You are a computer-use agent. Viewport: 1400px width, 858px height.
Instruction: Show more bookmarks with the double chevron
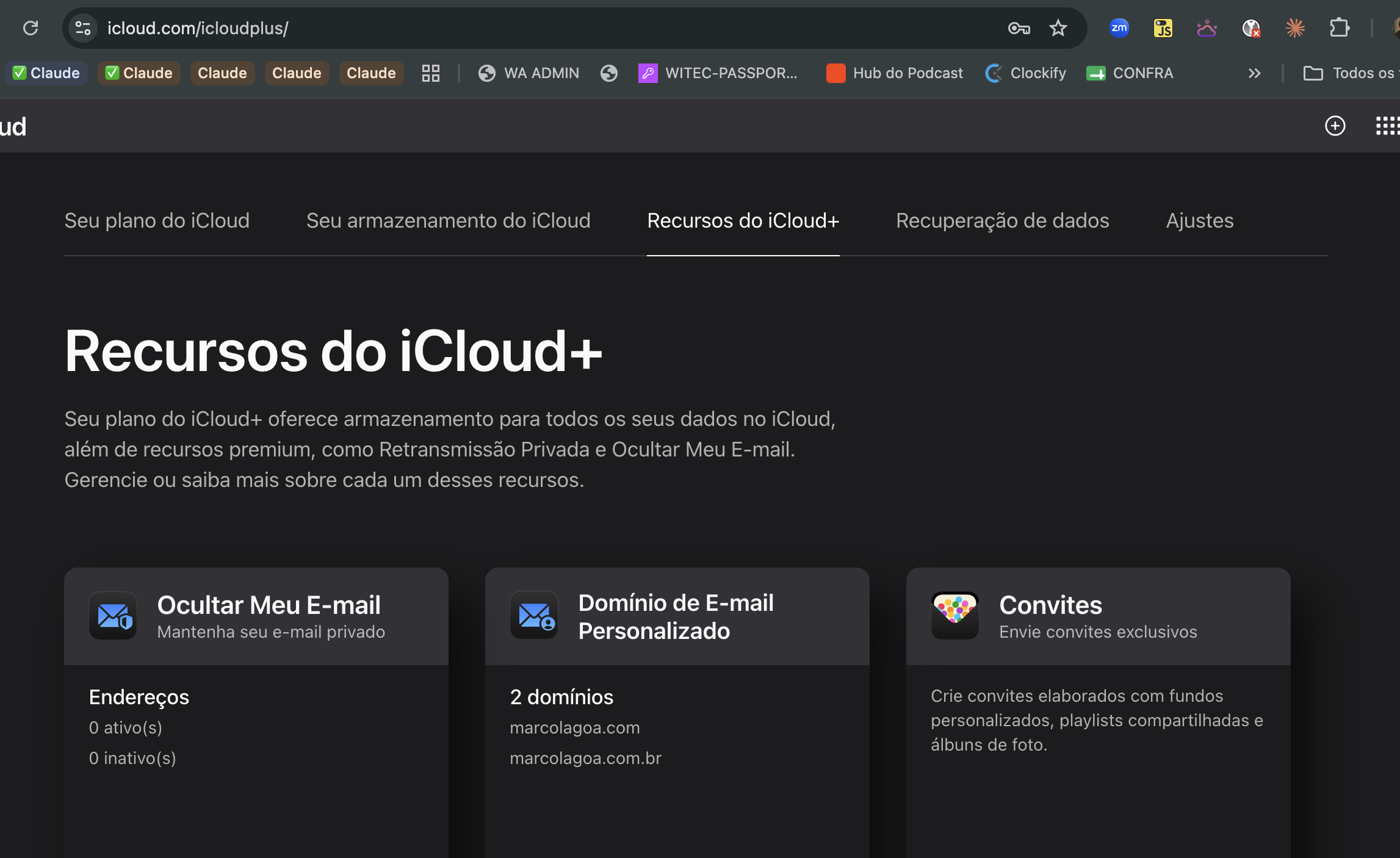click(x=1254, y=73)
